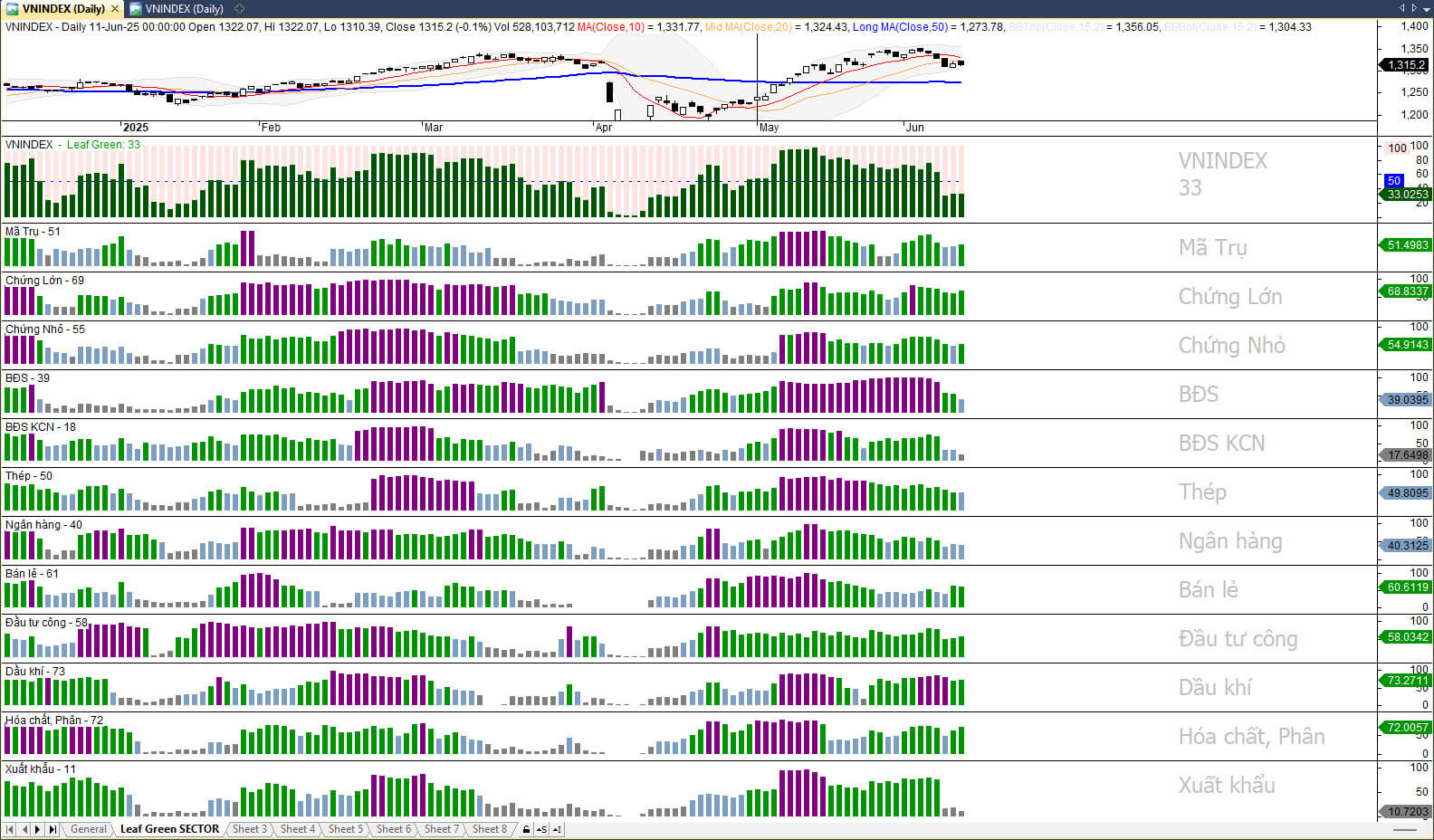Click the Long MA(Close,50) indicator label
The image size is (1434, 840).
pos(900,27)
